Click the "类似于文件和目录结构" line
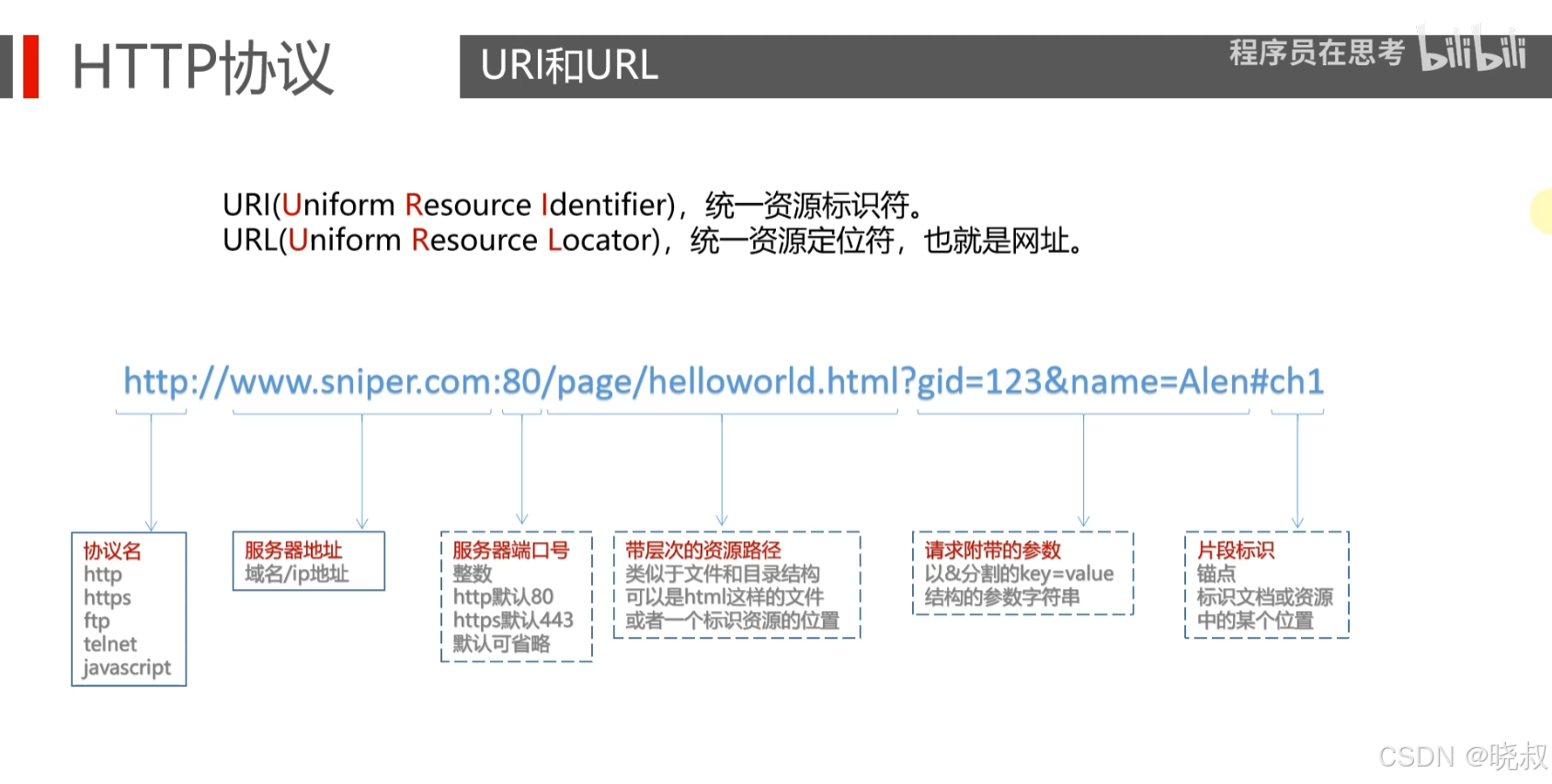Image resolution: width=1552 pixels, height=784 pixels. click(x=722, y=574)
